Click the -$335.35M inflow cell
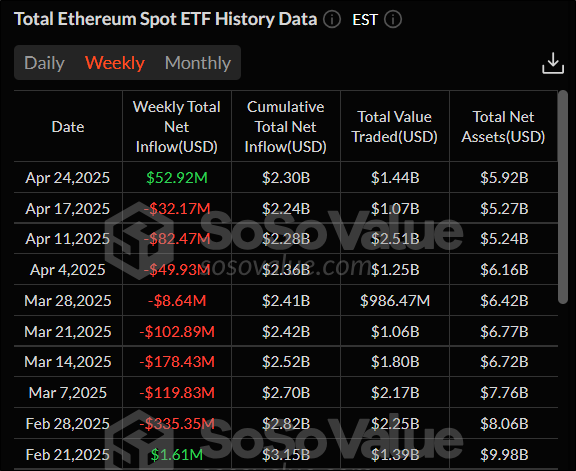The height and width of the screenshot is (471, 576). (x=177, y=424)
